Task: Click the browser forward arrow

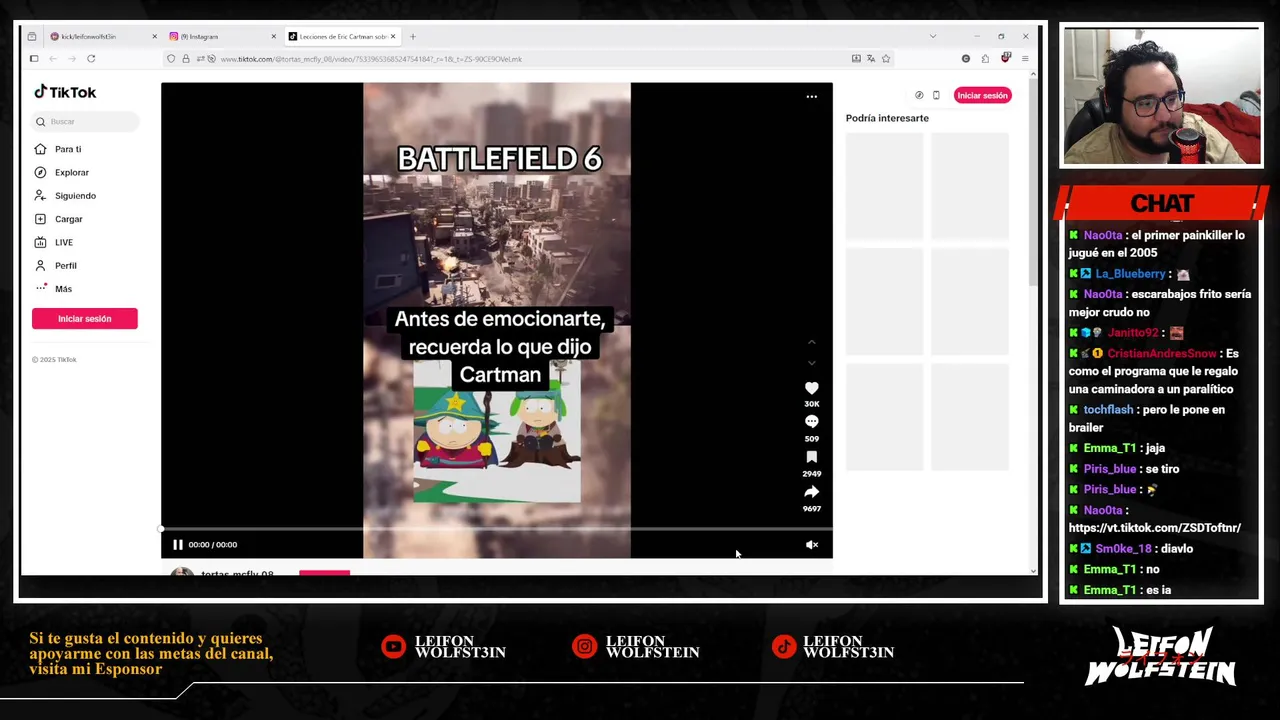Action: (x=72, y=59)
